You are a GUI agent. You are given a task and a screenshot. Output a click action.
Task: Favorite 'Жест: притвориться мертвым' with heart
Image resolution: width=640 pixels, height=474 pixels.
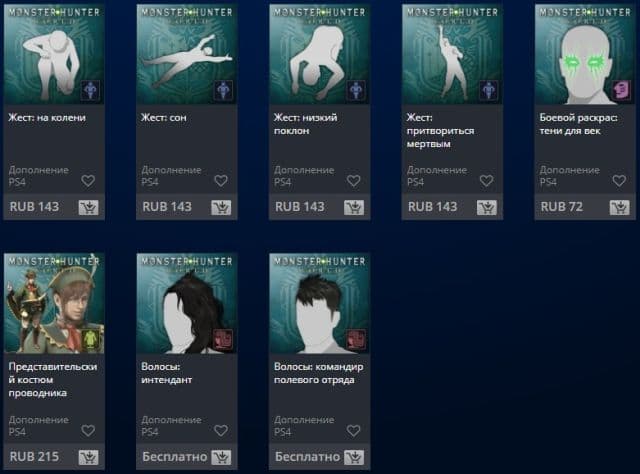[x=486, y=180]
